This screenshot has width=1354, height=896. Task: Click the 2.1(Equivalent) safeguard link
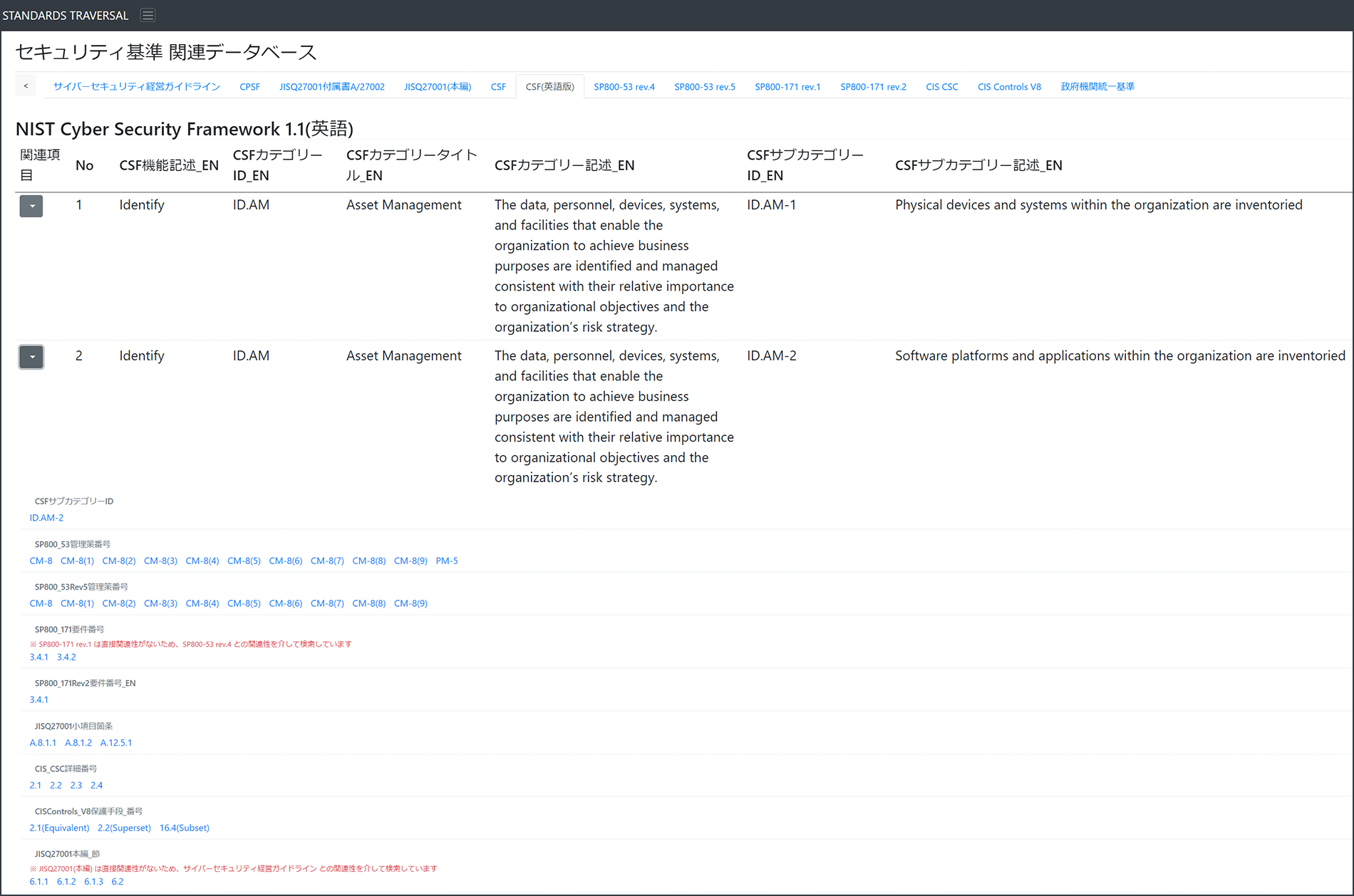pyautogui.click(x=59, y=828)
